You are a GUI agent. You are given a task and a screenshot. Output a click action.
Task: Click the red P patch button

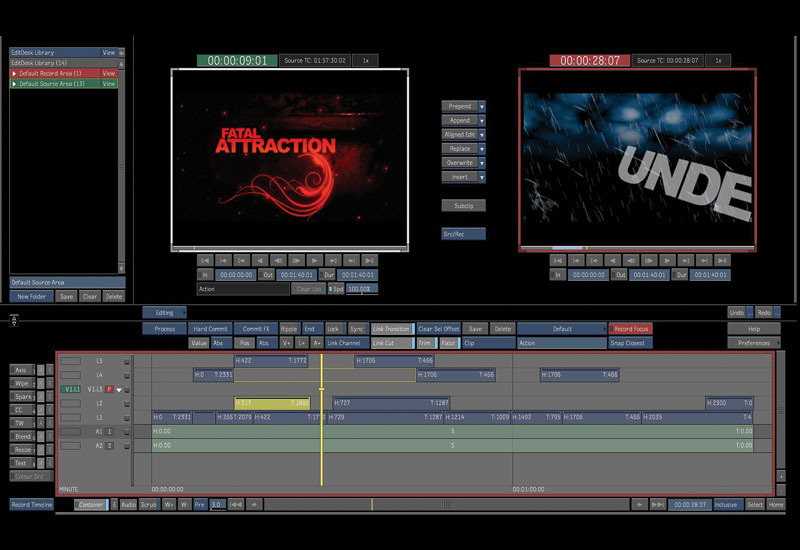109,389
